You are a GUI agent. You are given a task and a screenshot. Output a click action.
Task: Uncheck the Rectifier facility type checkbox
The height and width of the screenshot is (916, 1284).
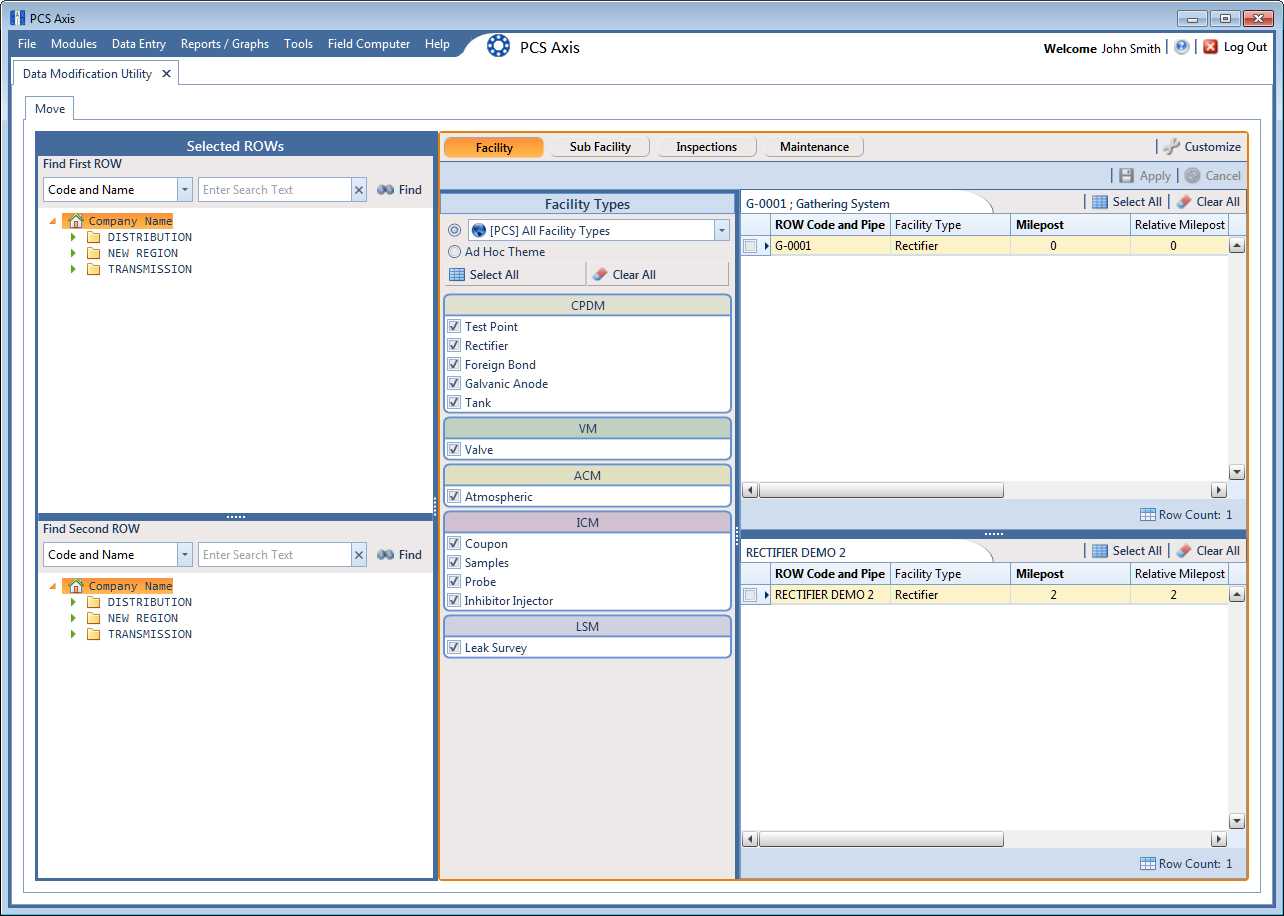click(454, 346)
